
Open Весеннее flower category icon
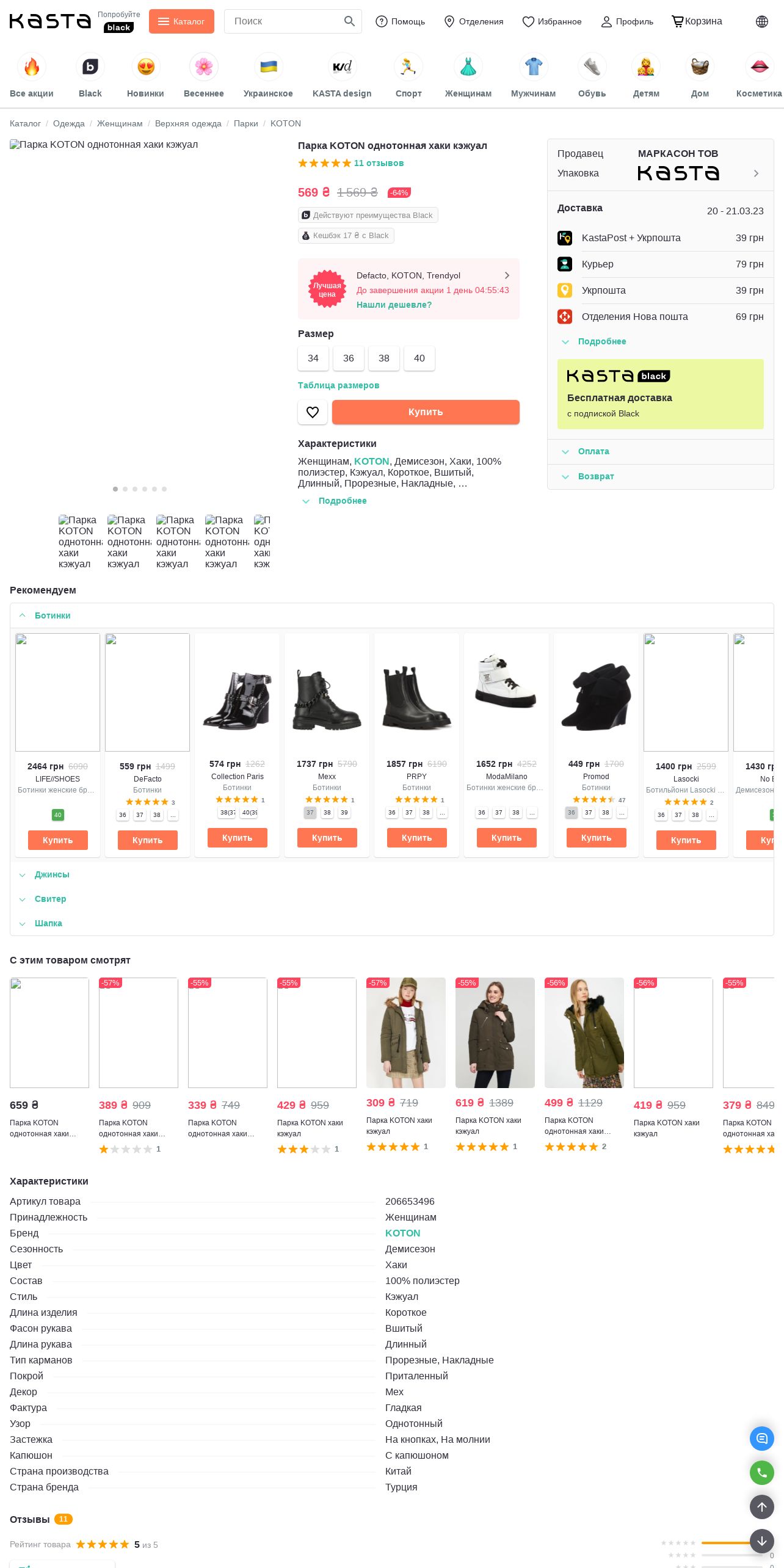tap(204, 67)
